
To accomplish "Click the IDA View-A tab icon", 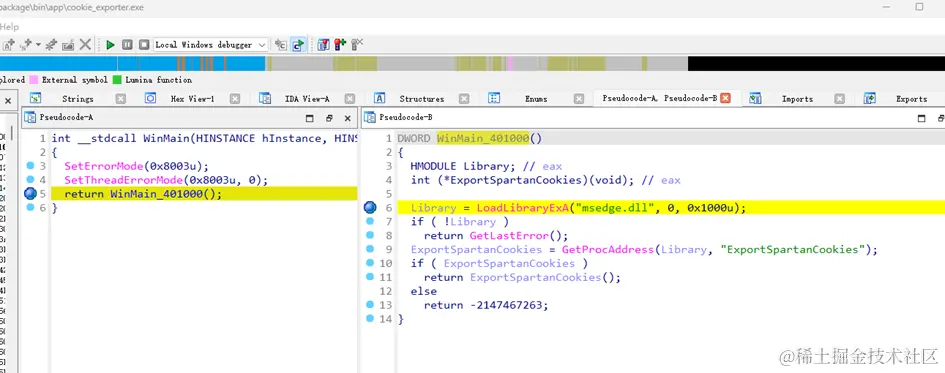I will [265, 99].
